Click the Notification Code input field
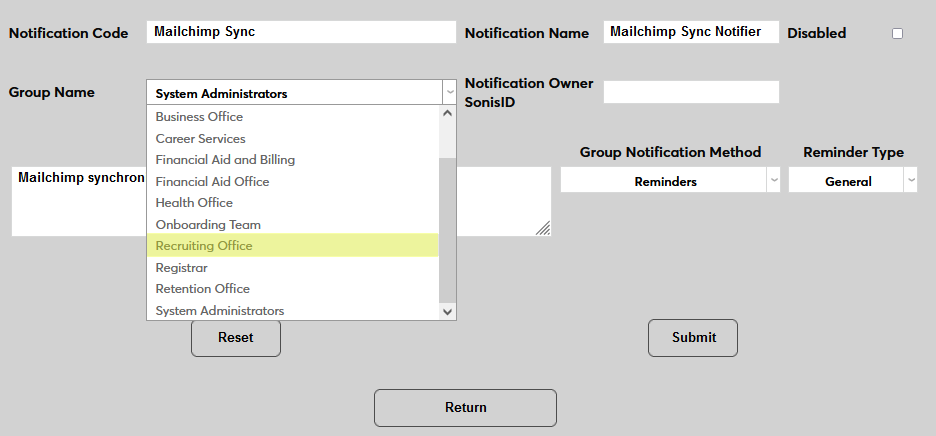 coord(301,32)
